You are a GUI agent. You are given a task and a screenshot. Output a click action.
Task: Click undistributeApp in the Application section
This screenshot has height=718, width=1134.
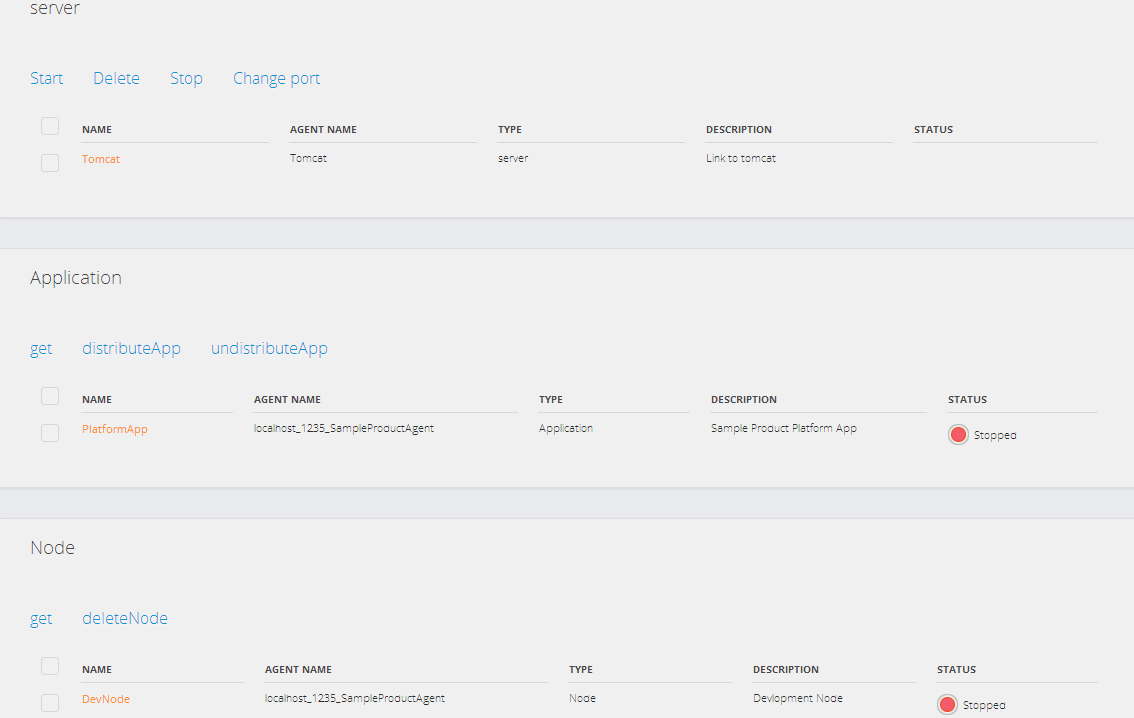(269, 348)
